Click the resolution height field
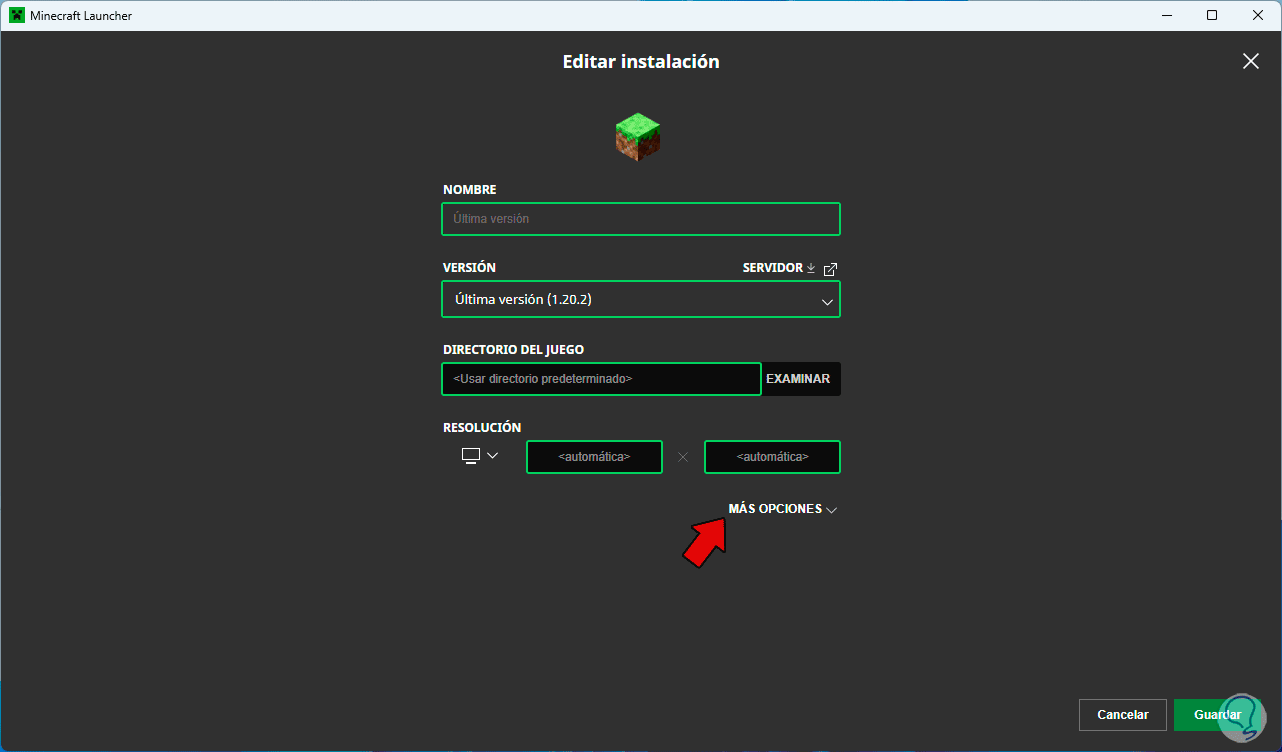The width and height of the screenshot is (1282, 752). tap(772, 457)
